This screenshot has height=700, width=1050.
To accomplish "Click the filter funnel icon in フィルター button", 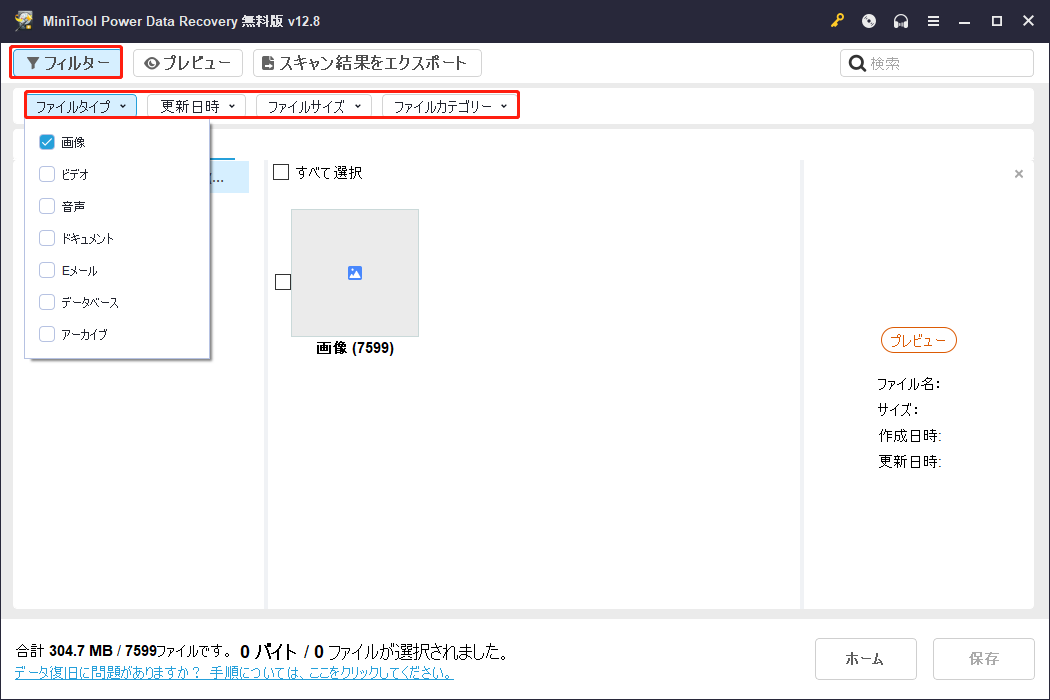I will click(34, 62).
